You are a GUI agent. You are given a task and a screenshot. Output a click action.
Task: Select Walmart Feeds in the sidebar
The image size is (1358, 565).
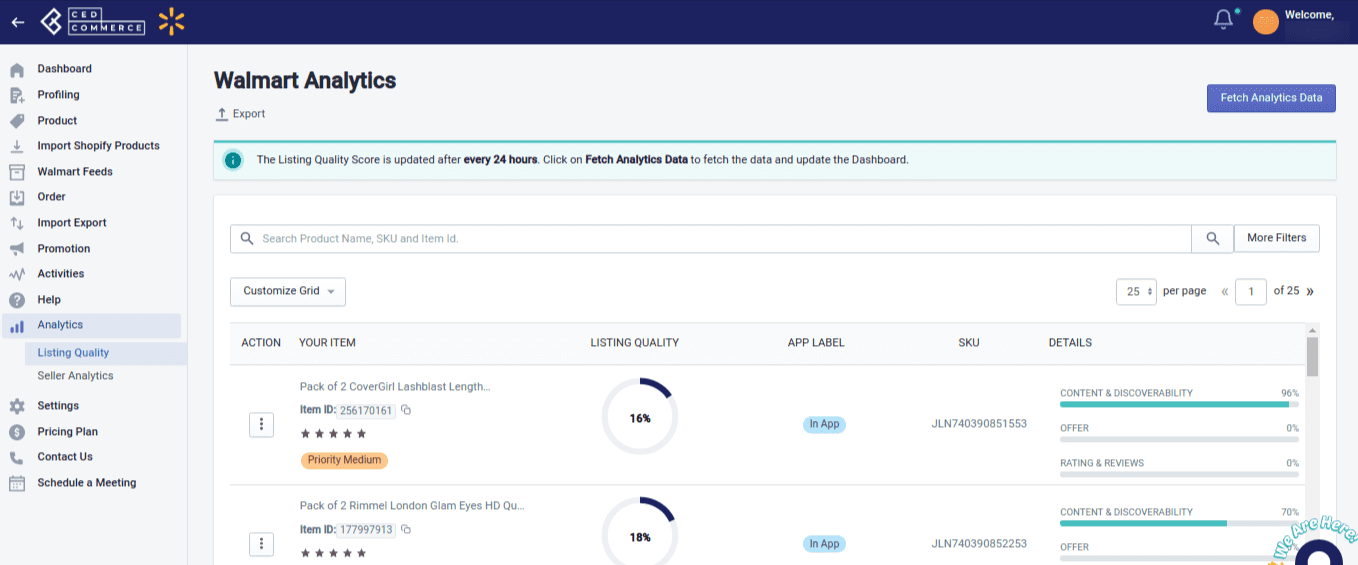(75, 172)
